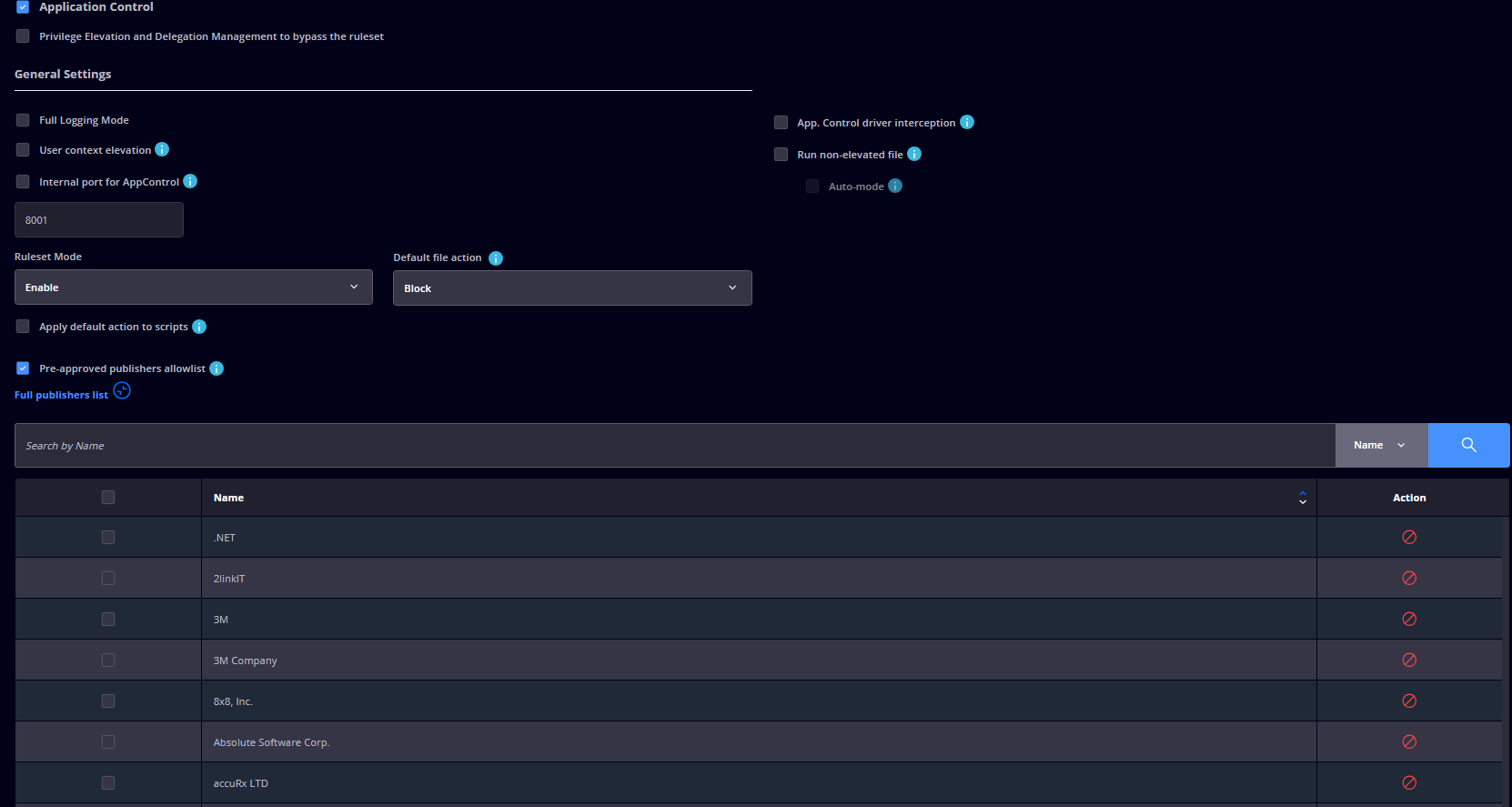Click block icon for 8x8, Inc.
Viewport: 1512px width, 807px height.
[1409, 701]
